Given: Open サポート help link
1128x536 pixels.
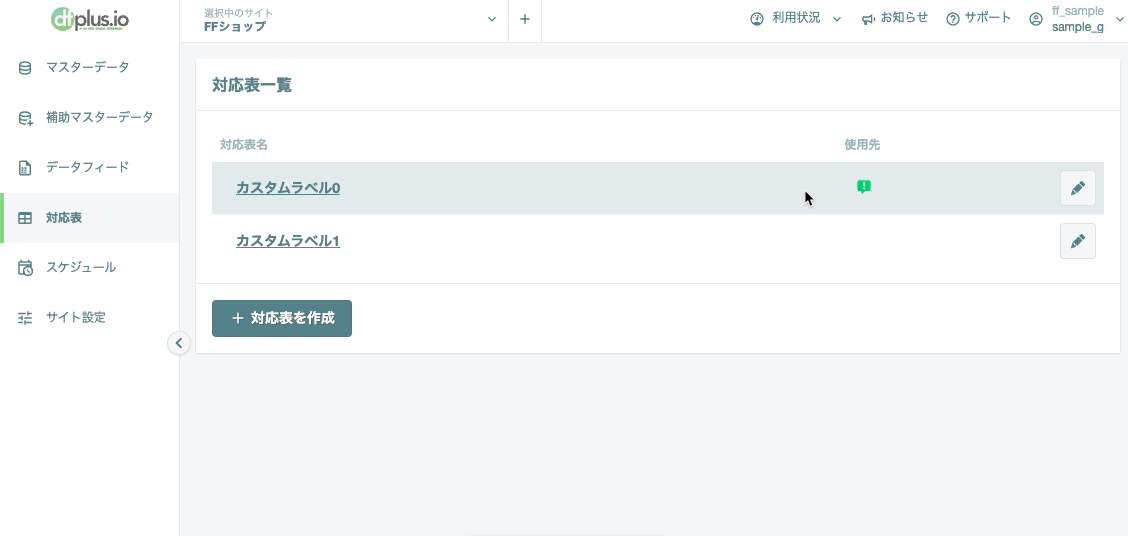Looking at the screenshot, I should click(x=978, y=19).
